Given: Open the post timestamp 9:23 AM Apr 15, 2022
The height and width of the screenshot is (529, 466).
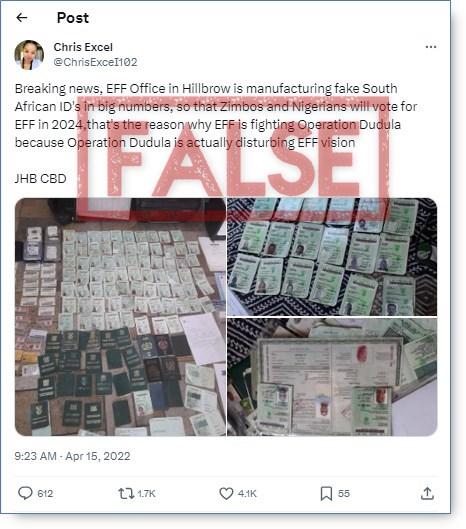Looking at the screenshot, I should tap(72, 456).
